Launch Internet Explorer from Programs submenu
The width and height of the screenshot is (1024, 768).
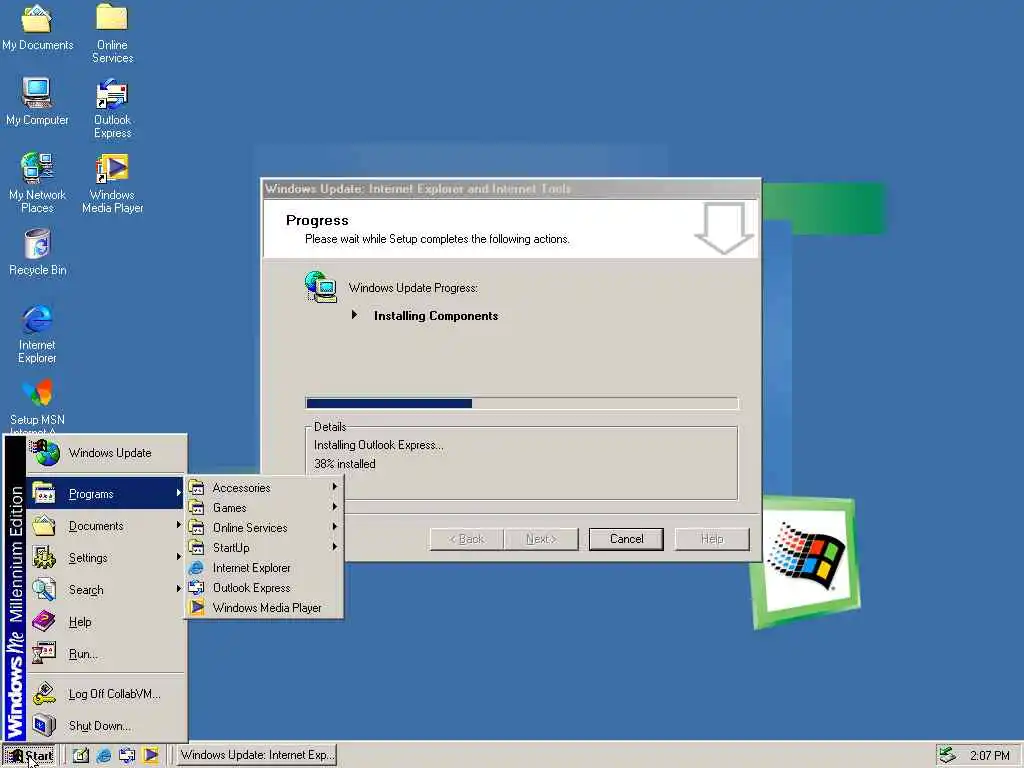point(264,568)
